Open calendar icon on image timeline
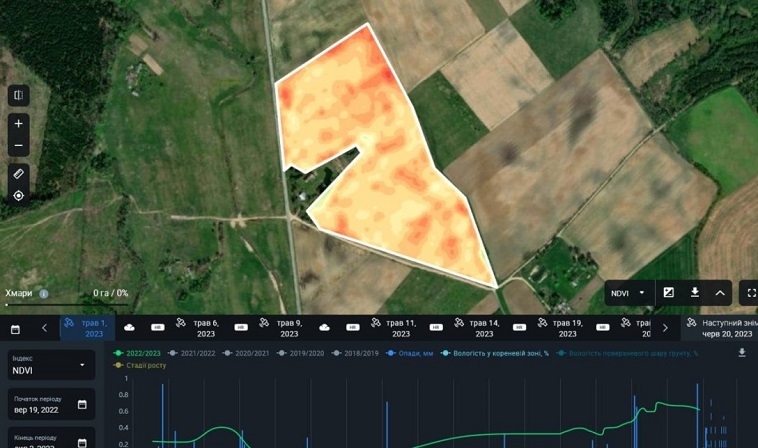Image resolution: width=758 pixels, height=448 pixels. point(15,329)
